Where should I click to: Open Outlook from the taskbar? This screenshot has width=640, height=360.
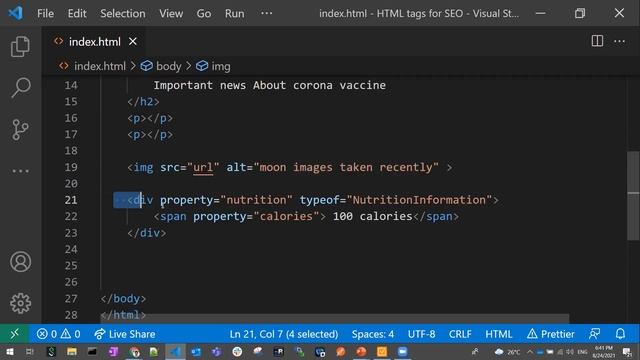[196, 352]
